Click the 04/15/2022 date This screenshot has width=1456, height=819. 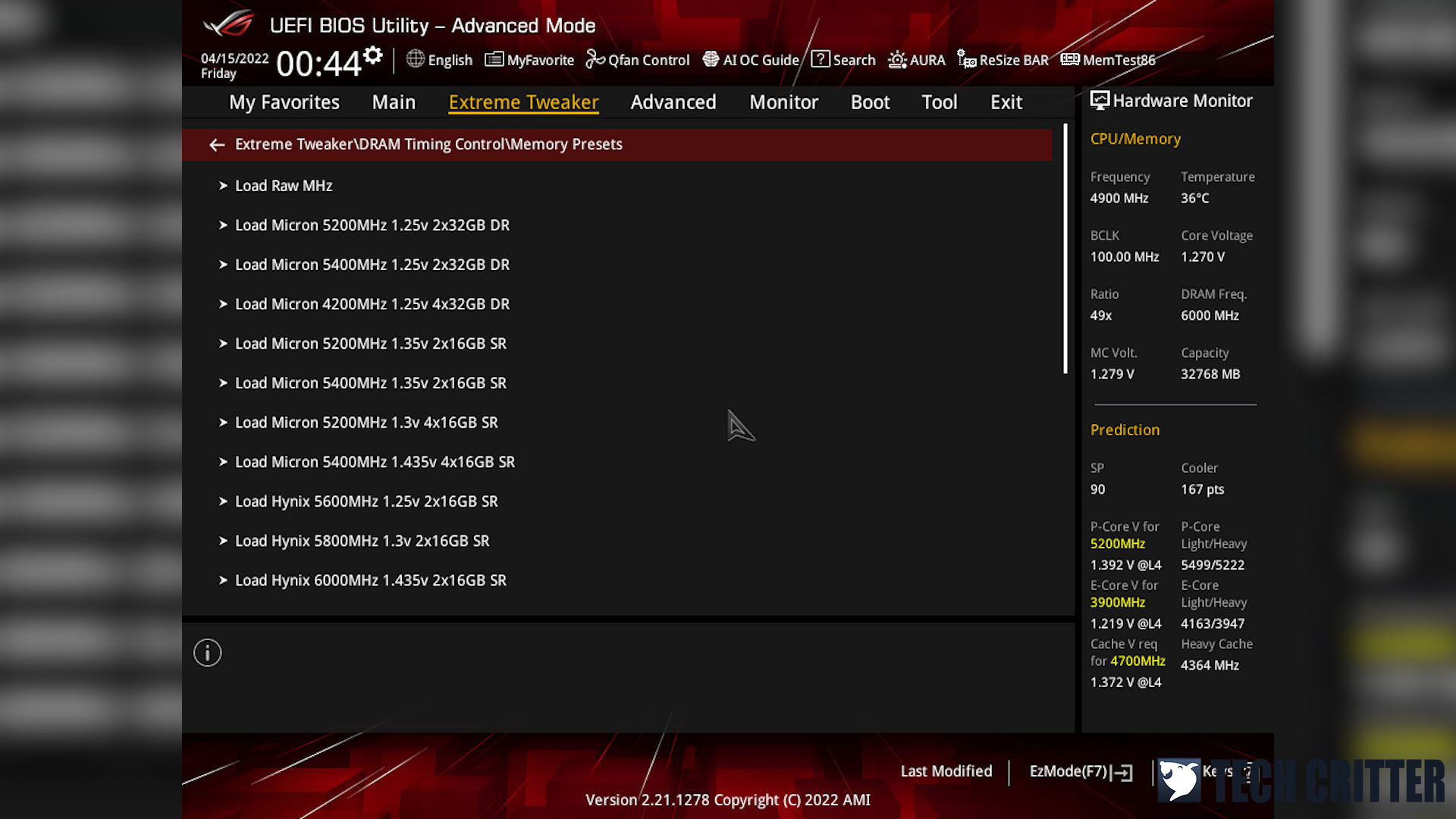234,58
